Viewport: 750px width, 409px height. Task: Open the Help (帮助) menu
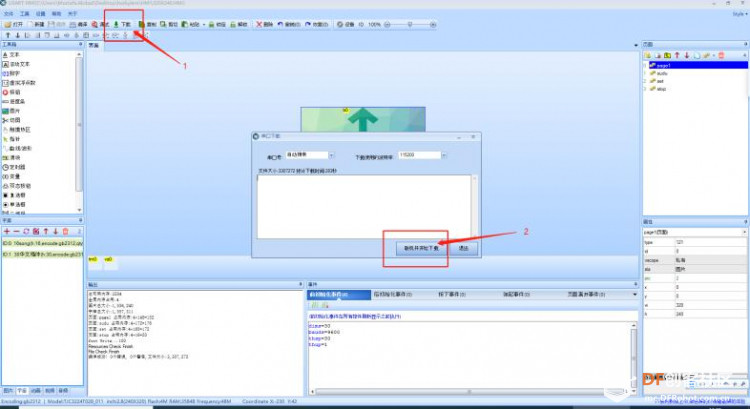56,14
